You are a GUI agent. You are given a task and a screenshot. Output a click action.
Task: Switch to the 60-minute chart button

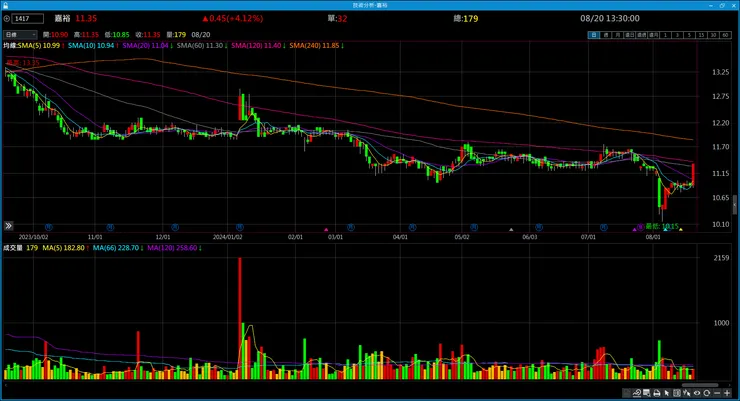coord(725,35)
